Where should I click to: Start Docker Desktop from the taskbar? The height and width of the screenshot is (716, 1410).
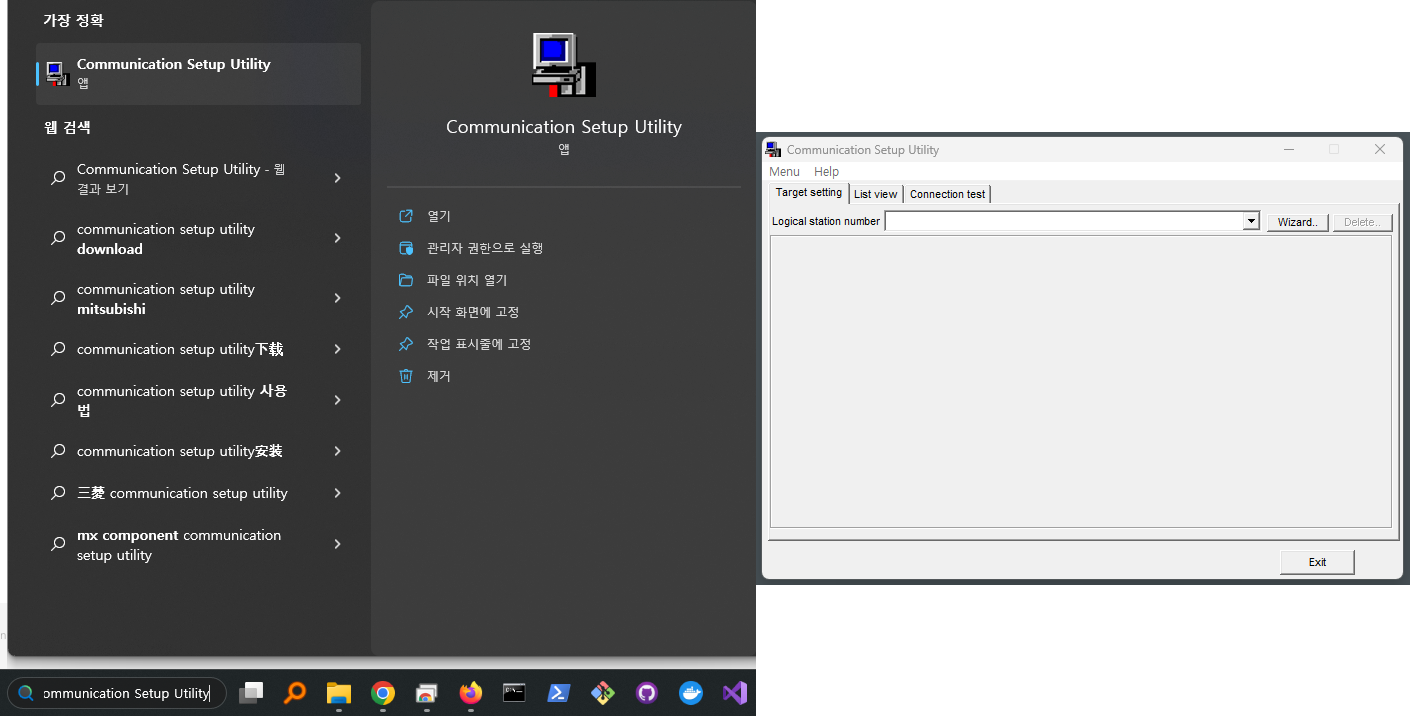pos(690,693)
